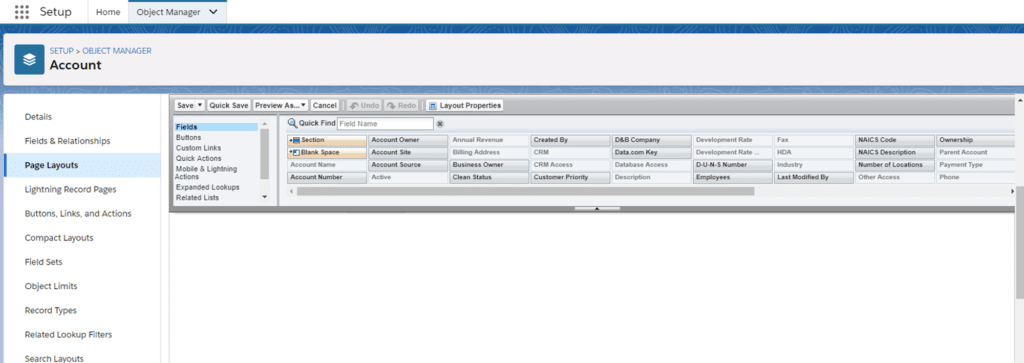This screenshot has height=363, width=1024.
Task: Select the Last Modified By field
Action: pos(813,177)
